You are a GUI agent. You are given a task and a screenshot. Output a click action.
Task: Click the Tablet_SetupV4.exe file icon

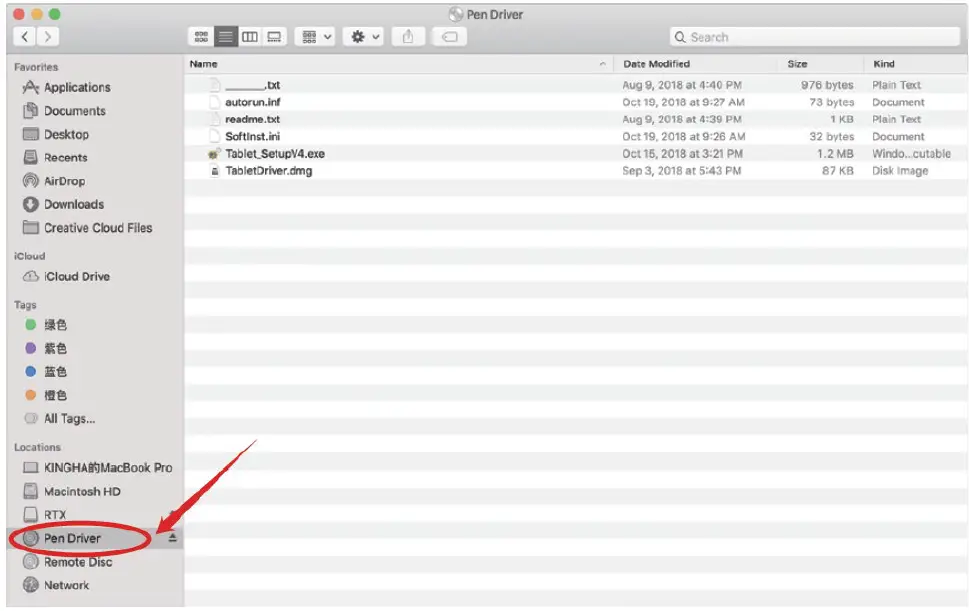click(x=214, y=154)
